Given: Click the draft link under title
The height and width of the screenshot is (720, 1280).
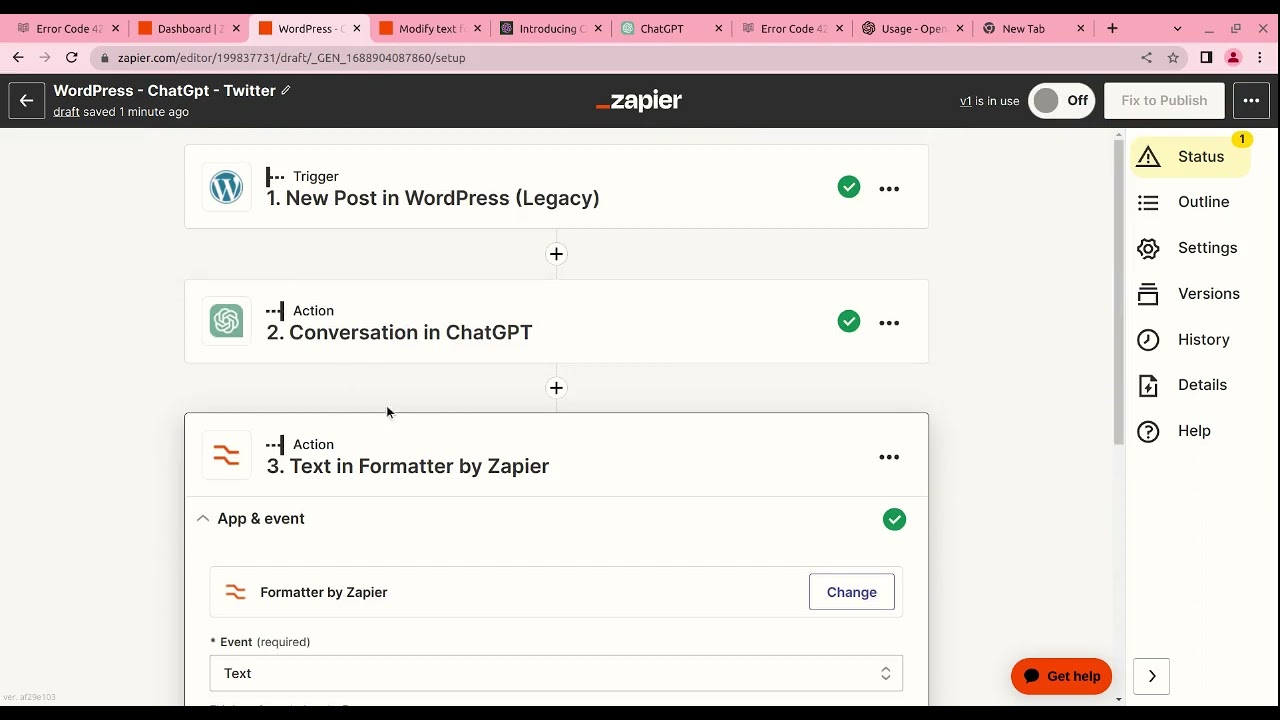Looking at the screenshot, I should click(66, 112).
